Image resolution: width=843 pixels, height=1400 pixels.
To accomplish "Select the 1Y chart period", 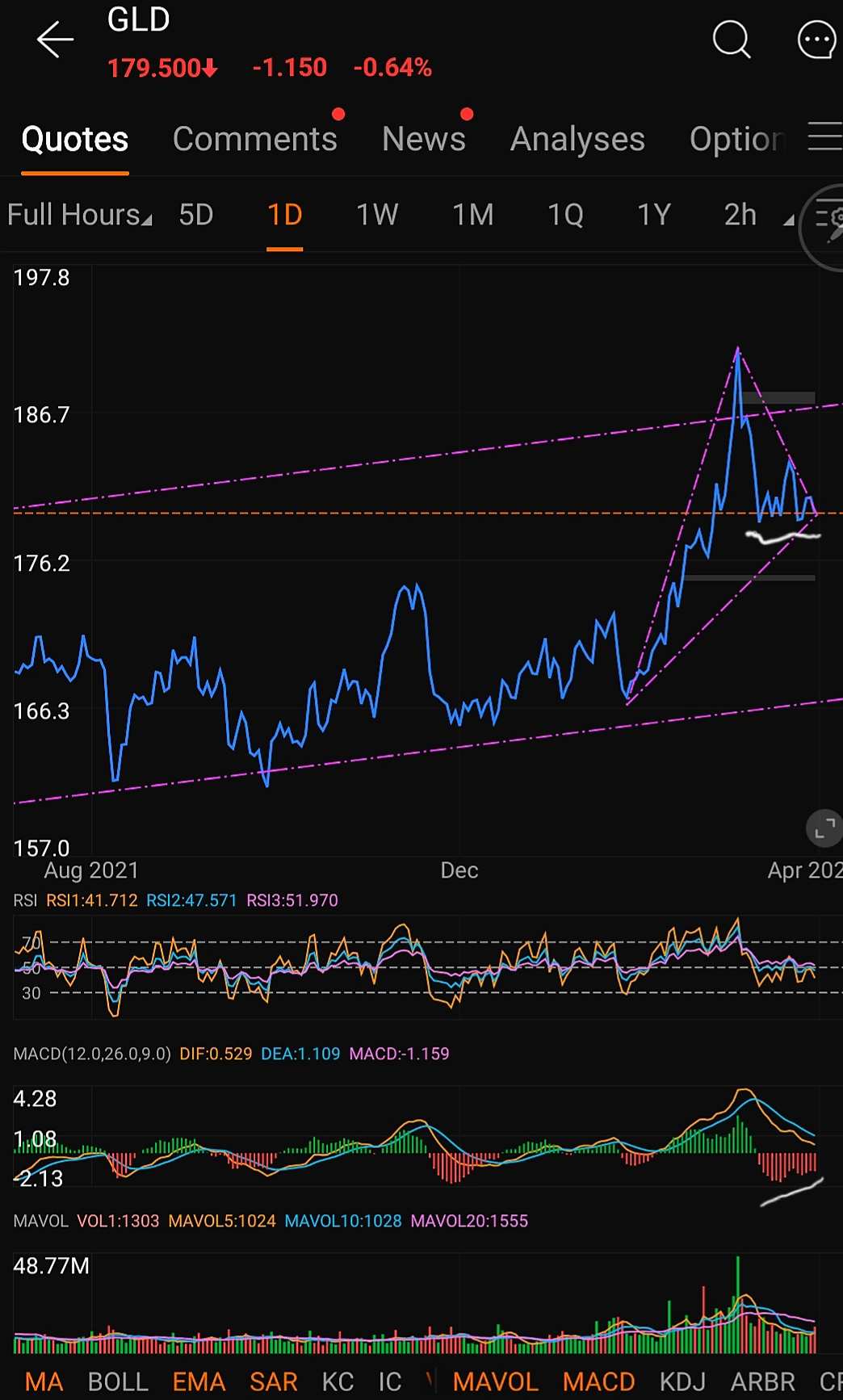I will (654, 215).
